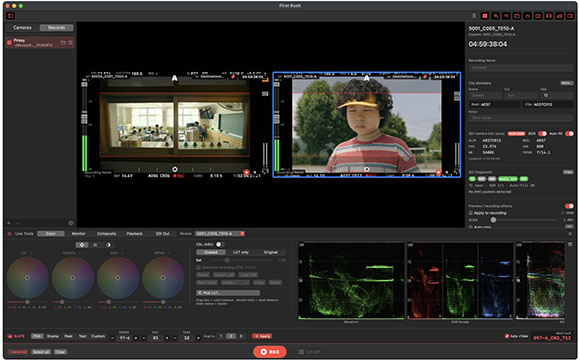Open the Source dropdown in Live Tools

220,234
